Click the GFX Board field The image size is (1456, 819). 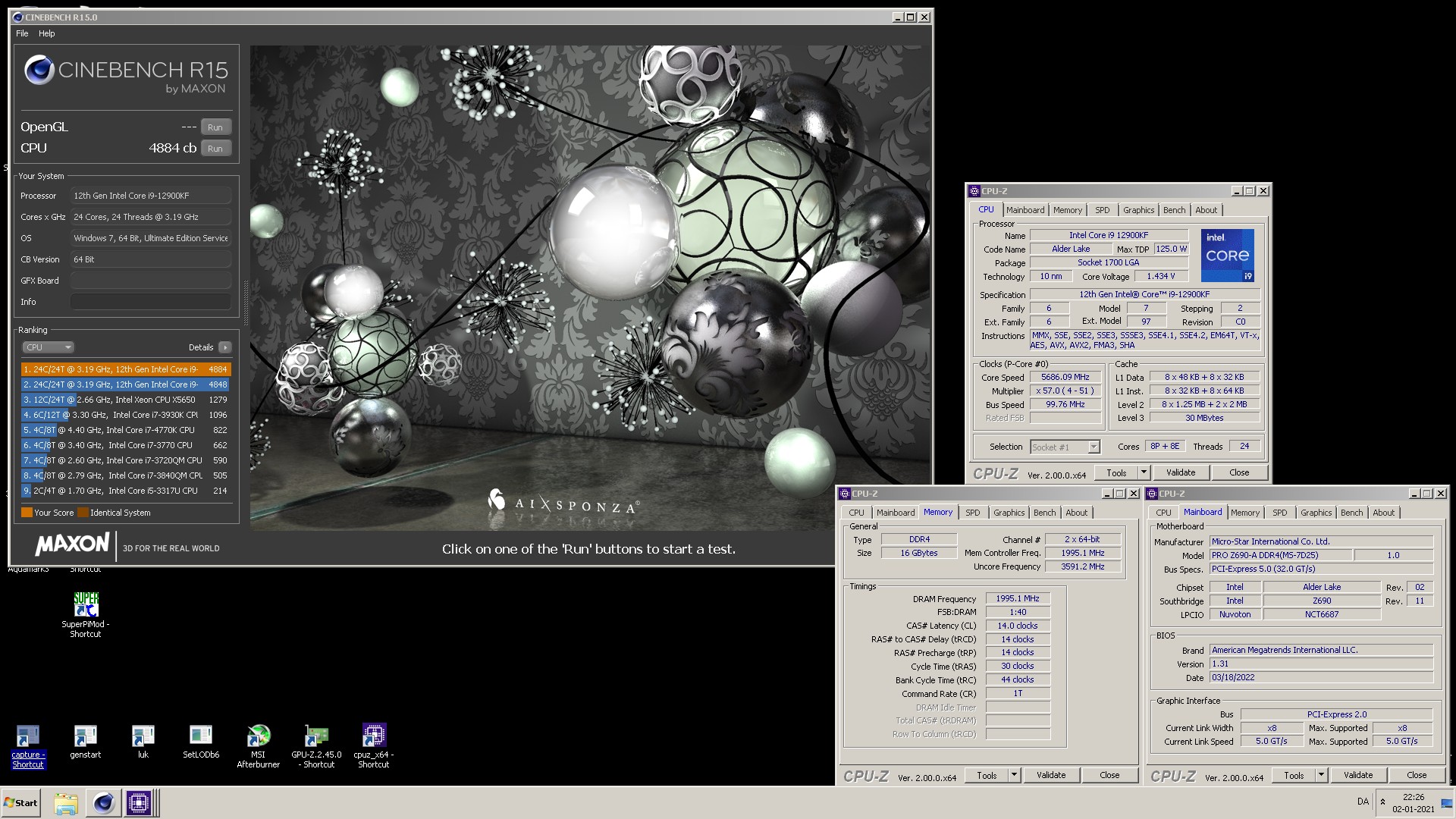click(151, 281)
